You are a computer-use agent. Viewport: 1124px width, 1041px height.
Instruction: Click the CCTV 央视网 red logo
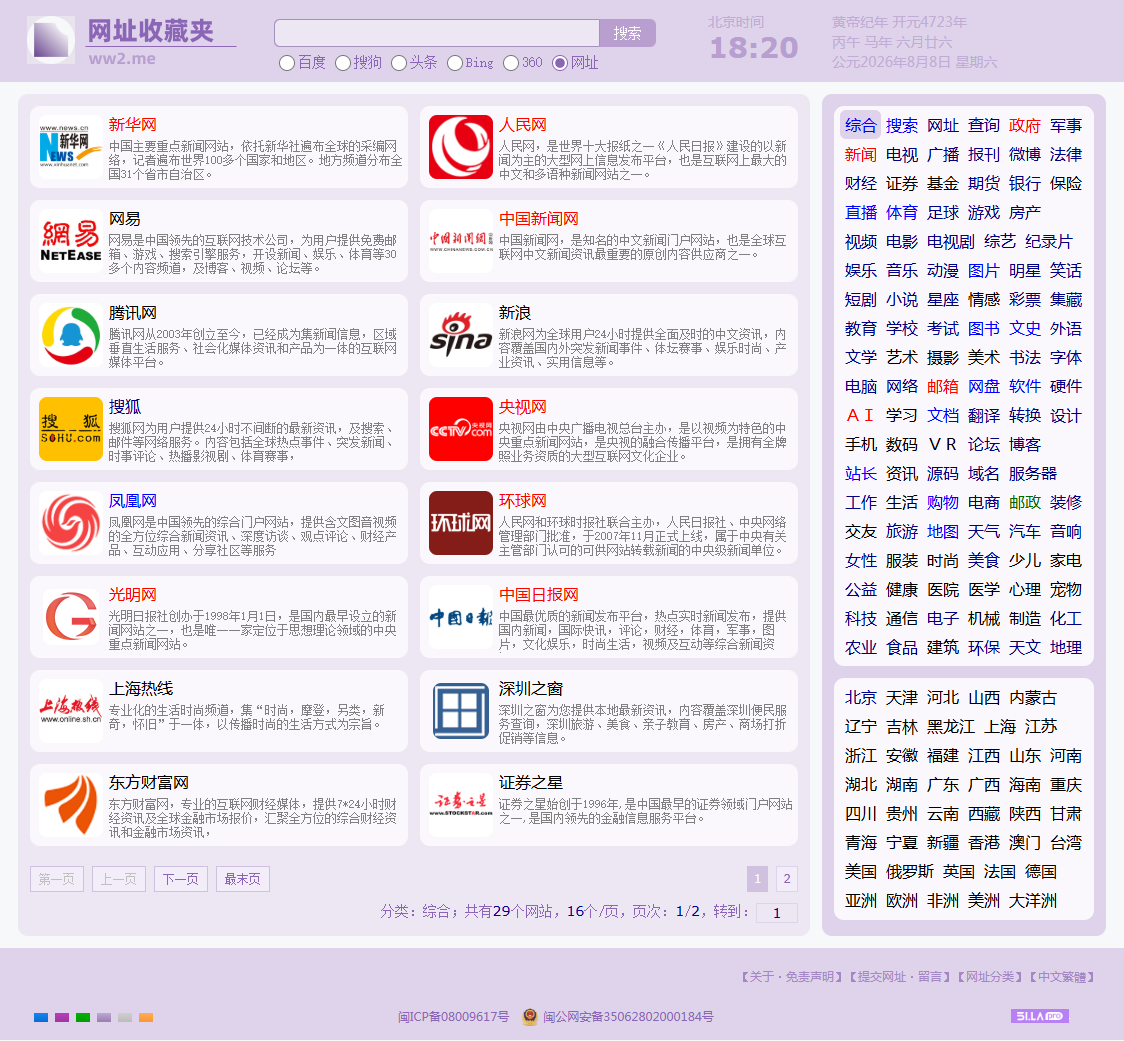point(461,429)
